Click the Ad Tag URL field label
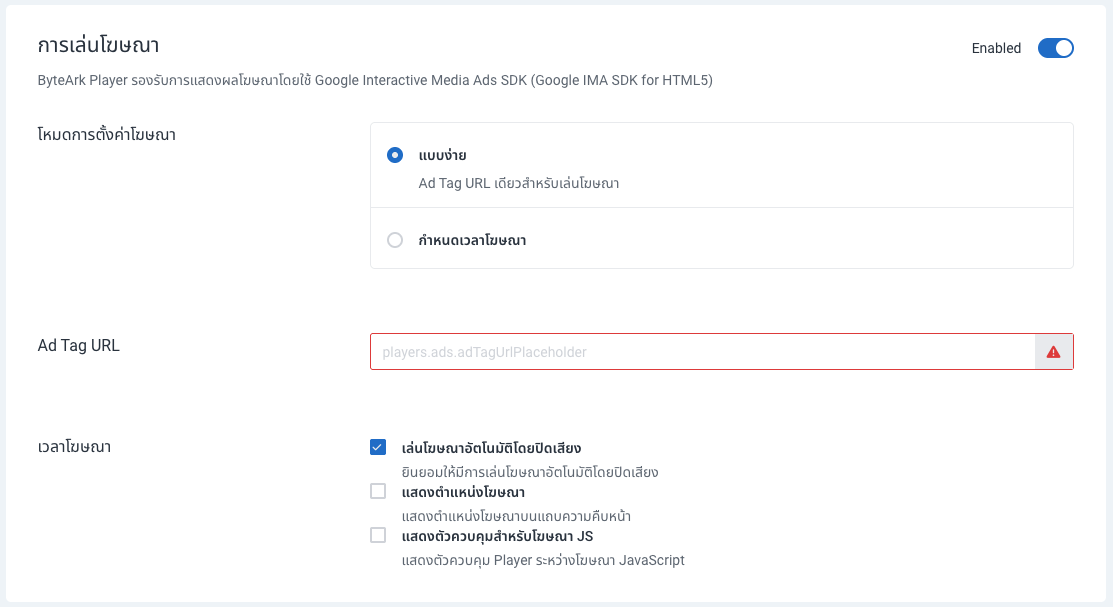The image size is (1113, 607). 78,345
